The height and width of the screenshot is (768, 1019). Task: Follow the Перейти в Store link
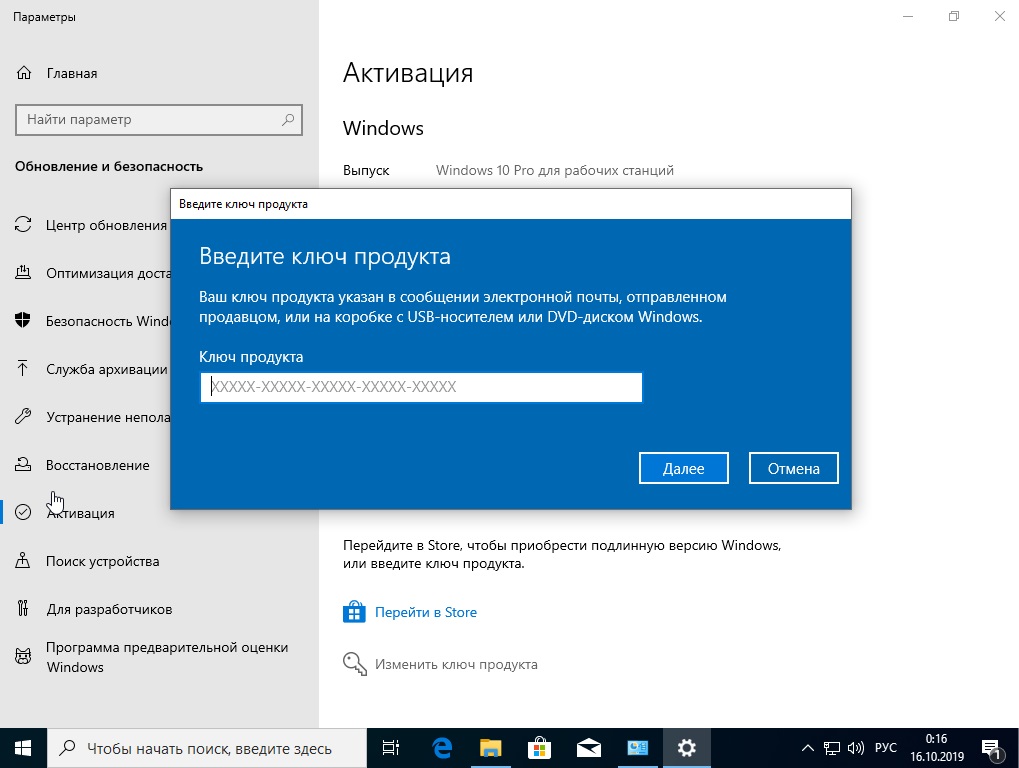426,612
